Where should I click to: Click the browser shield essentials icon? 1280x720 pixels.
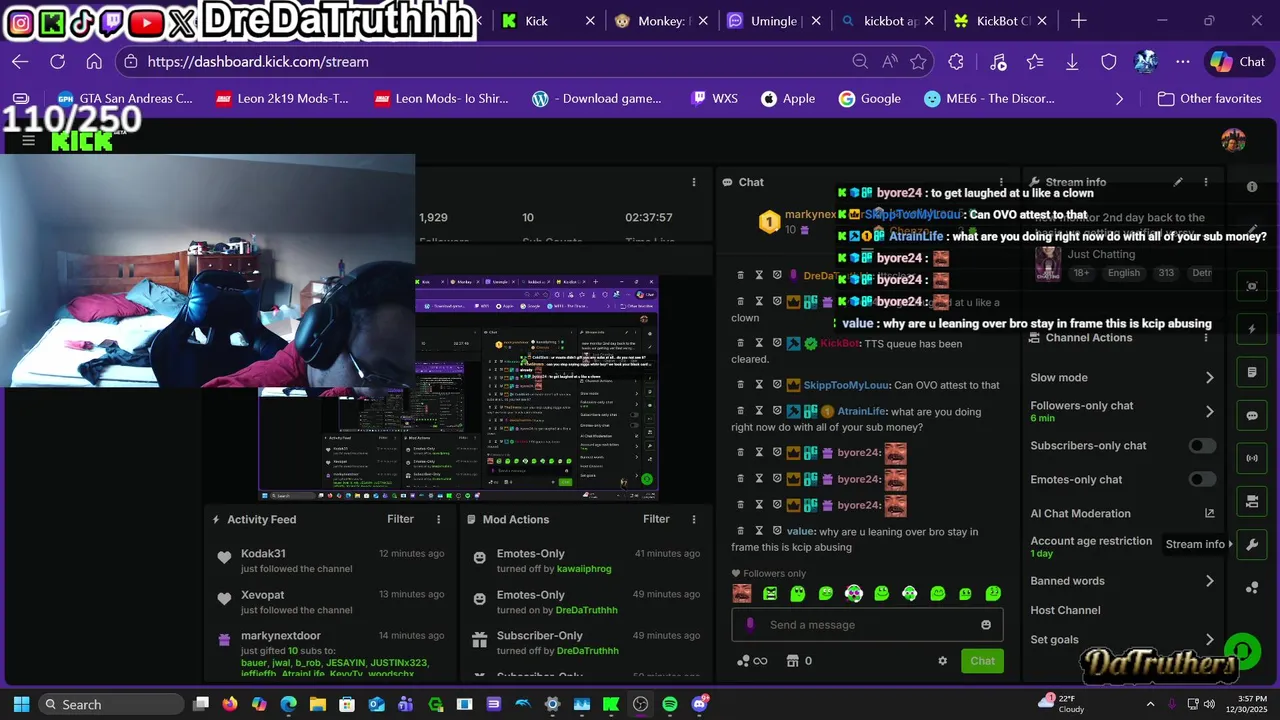1109,61
